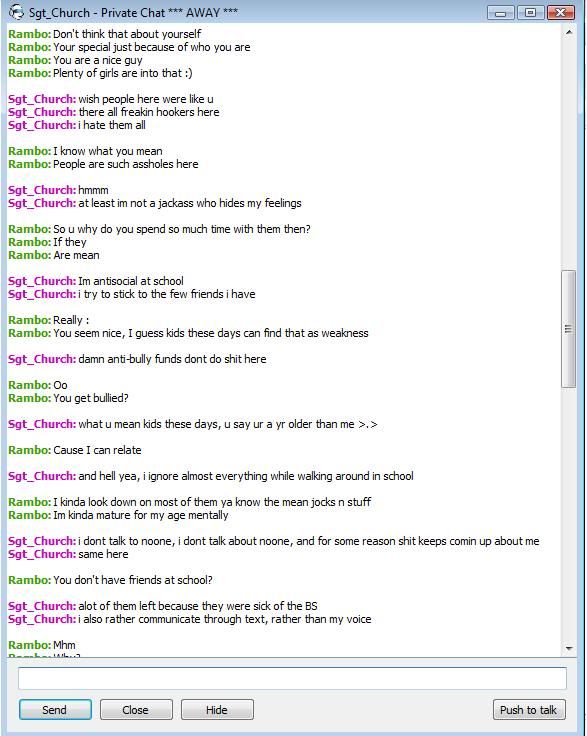Click the app icon in the title bar
587x736 pixels.
pyautogui.click(x=16, y=12)
